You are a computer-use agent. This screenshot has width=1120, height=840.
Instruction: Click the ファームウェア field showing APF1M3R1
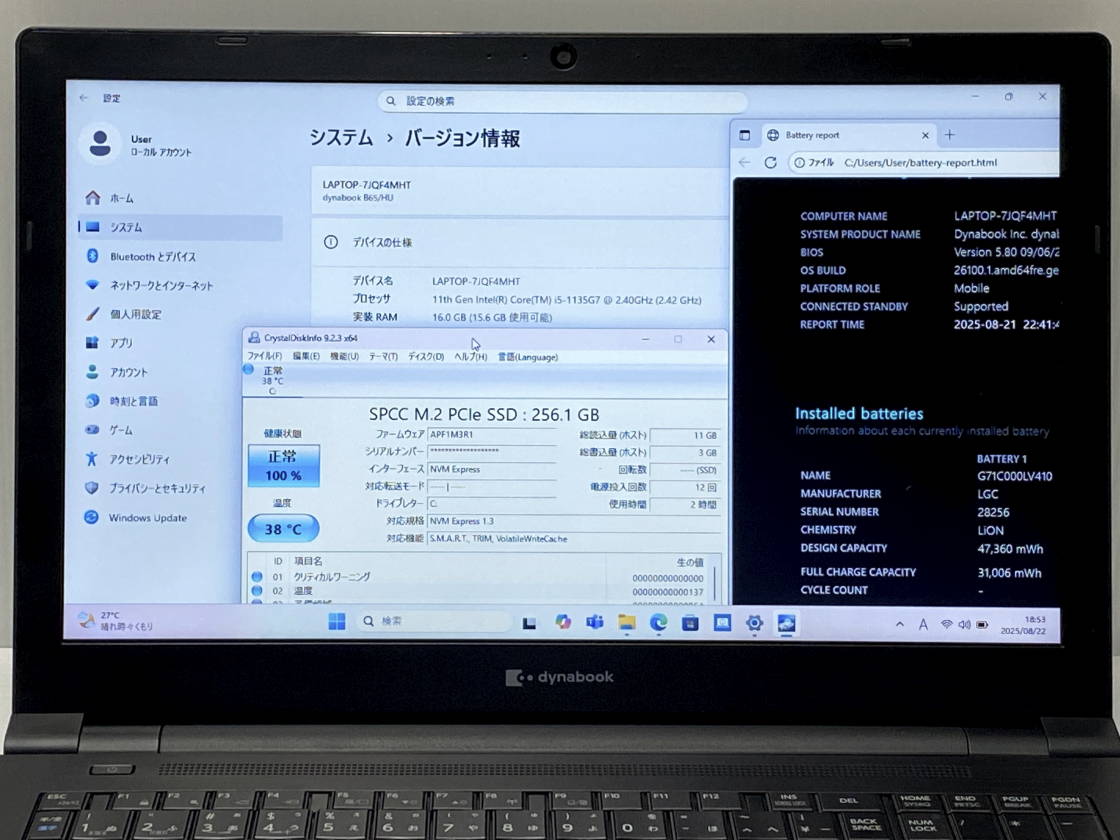491,434
